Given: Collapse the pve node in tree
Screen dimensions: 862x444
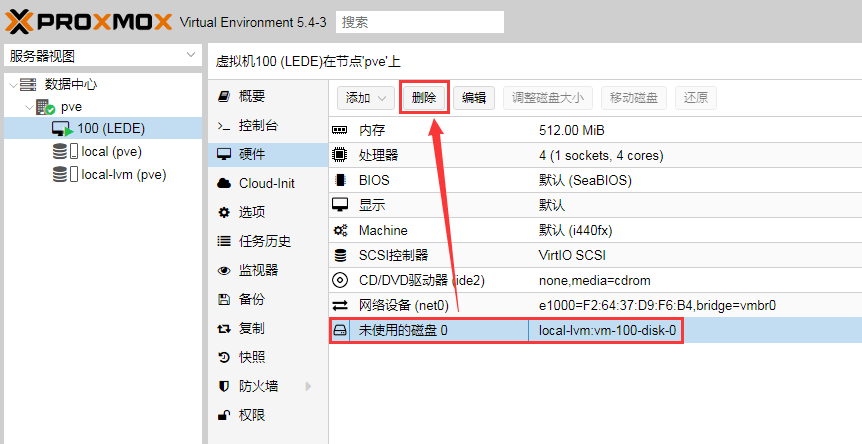Looking at the screenshot, I should tap(28, 107).
